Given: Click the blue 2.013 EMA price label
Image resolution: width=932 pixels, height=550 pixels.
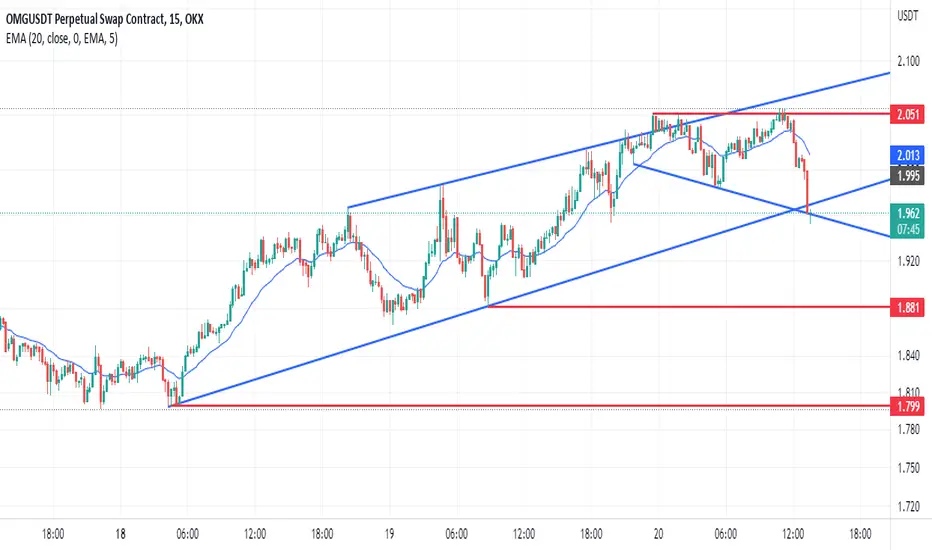Looking at the screenshot, I should 907,156.
